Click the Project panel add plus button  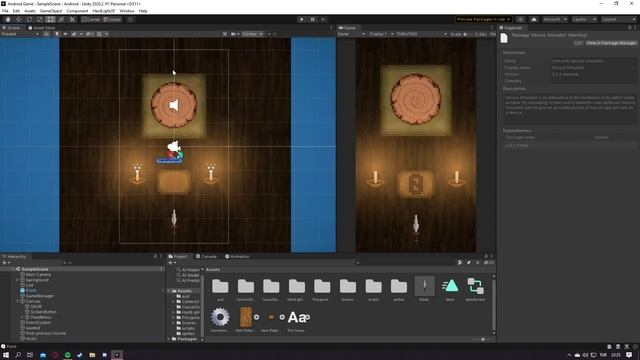pyautogui.click(x=171, y=262)
